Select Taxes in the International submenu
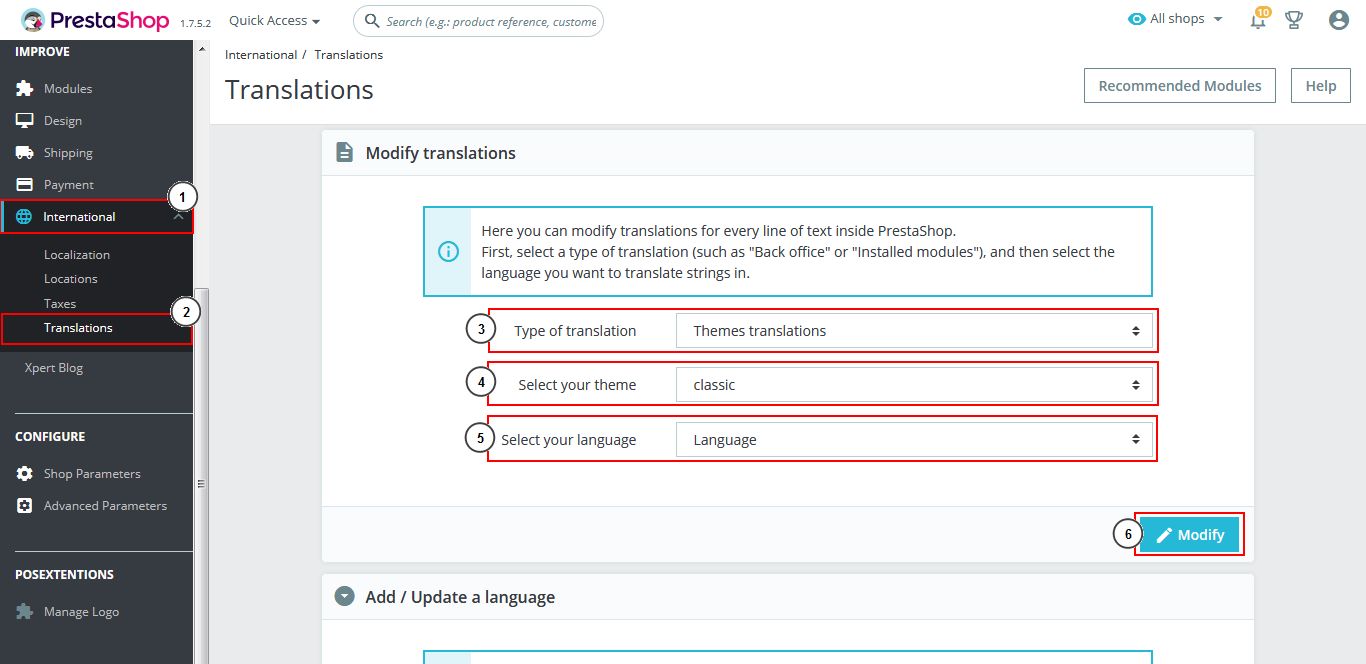 tap(60, 303)
